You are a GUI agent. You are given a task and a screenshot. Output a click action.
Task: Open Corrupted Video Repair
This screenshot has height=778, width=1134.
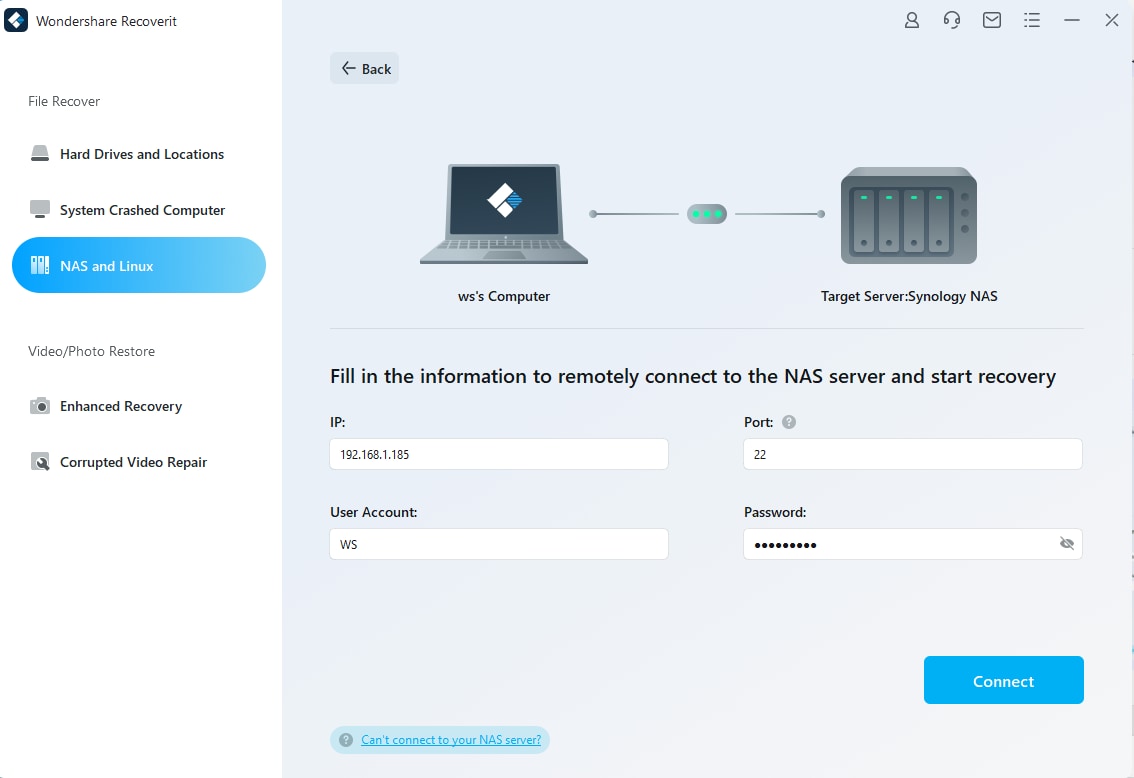point(139,462)
